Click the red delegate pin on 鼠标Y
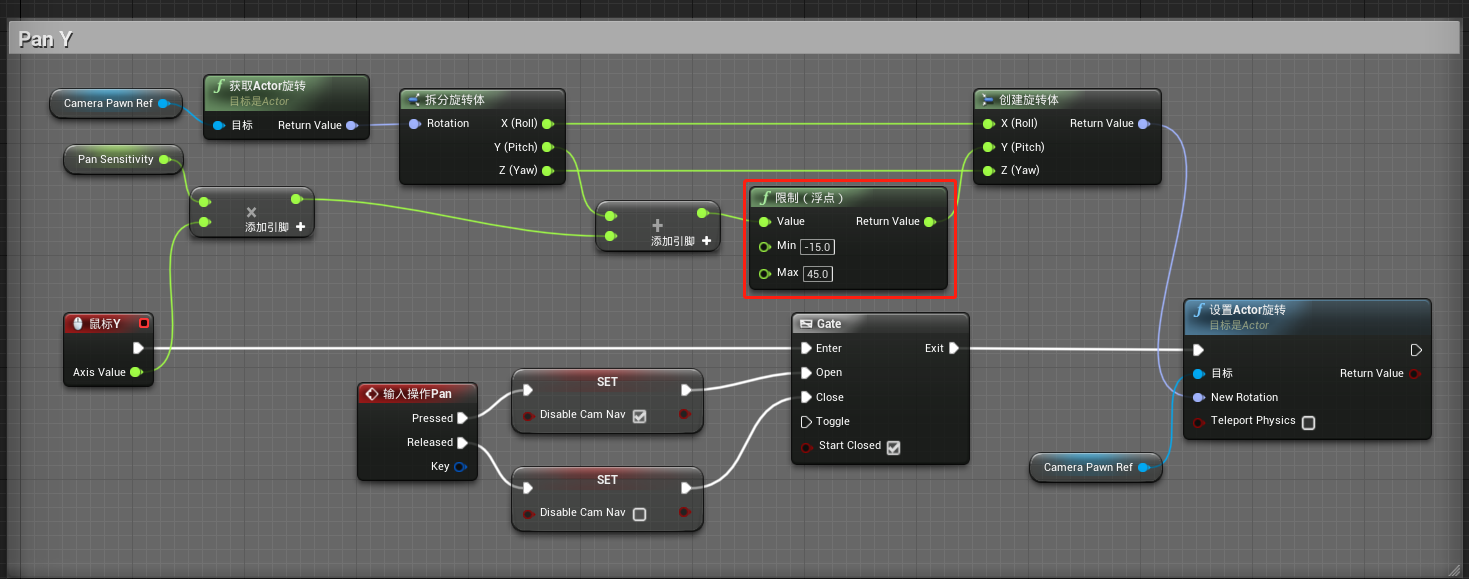The width and height of the screenshot is (1469, 579). (x=144, y=323)
